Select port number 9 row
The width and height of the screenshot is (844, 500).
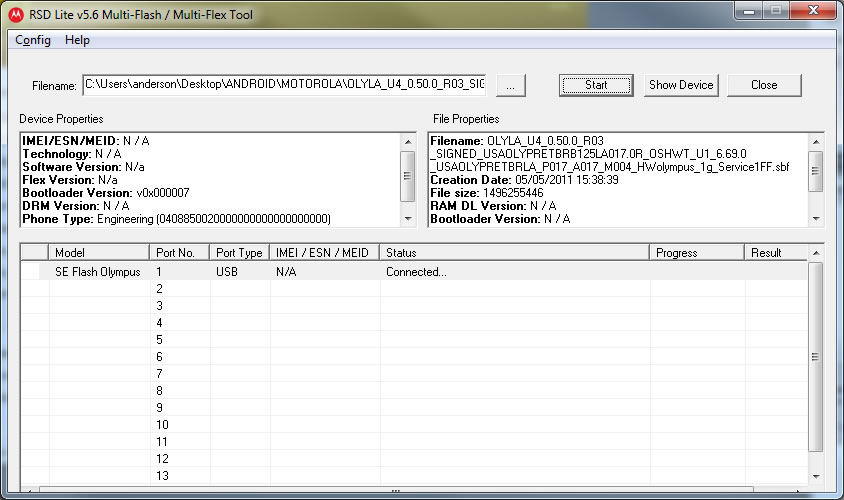413,407
